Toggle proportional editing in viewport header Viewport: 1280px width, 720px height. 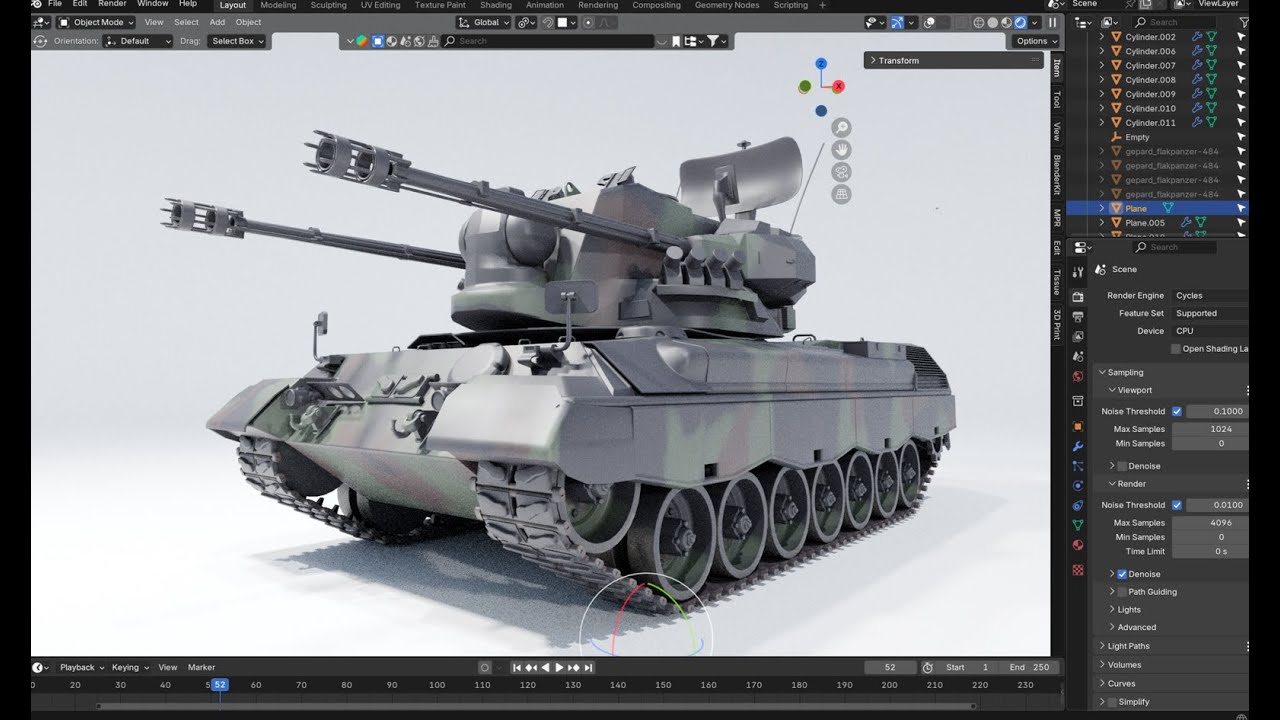(x=587, y=22)
